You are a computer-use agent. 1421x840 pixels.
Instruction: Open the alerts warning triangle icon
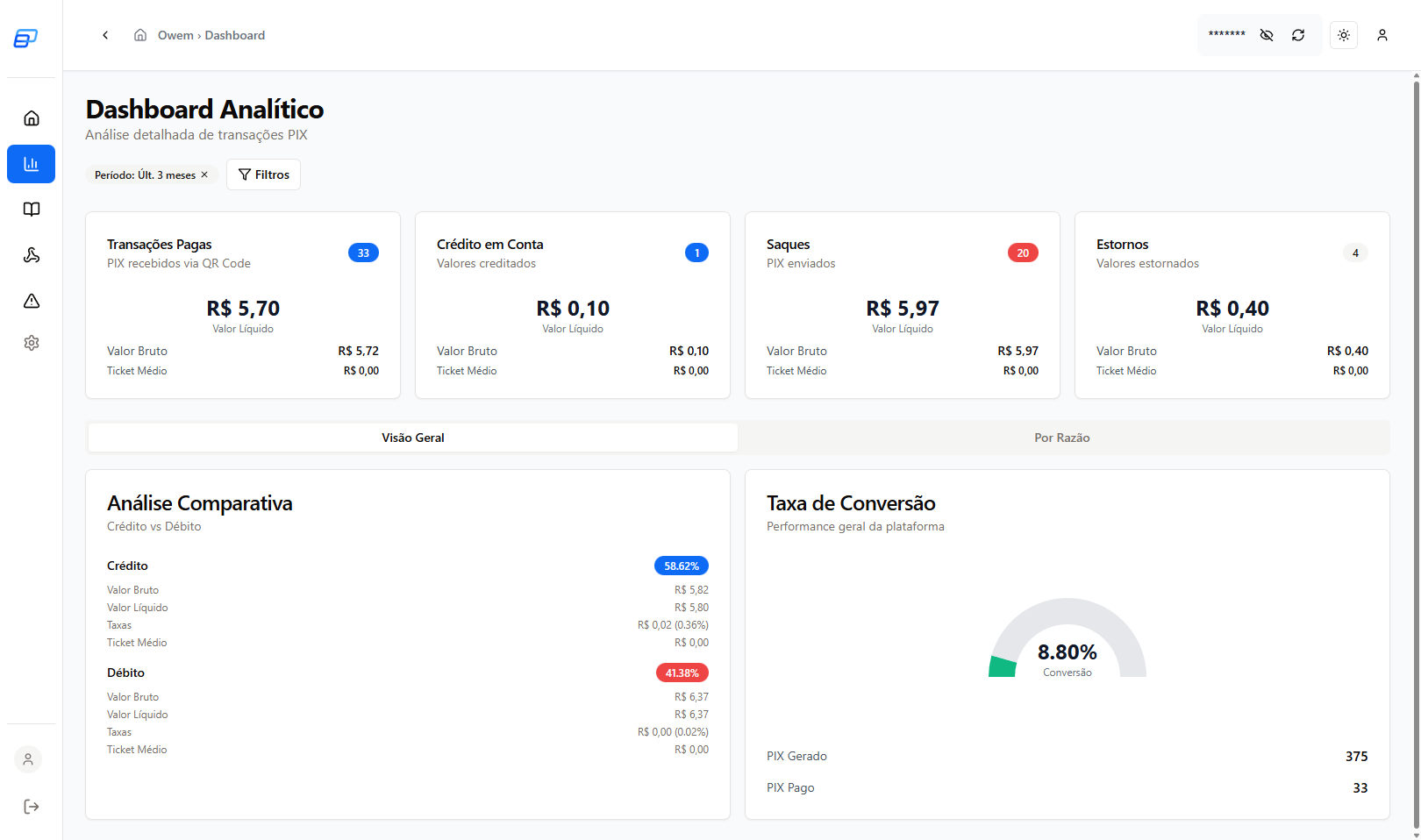[31, 301]
